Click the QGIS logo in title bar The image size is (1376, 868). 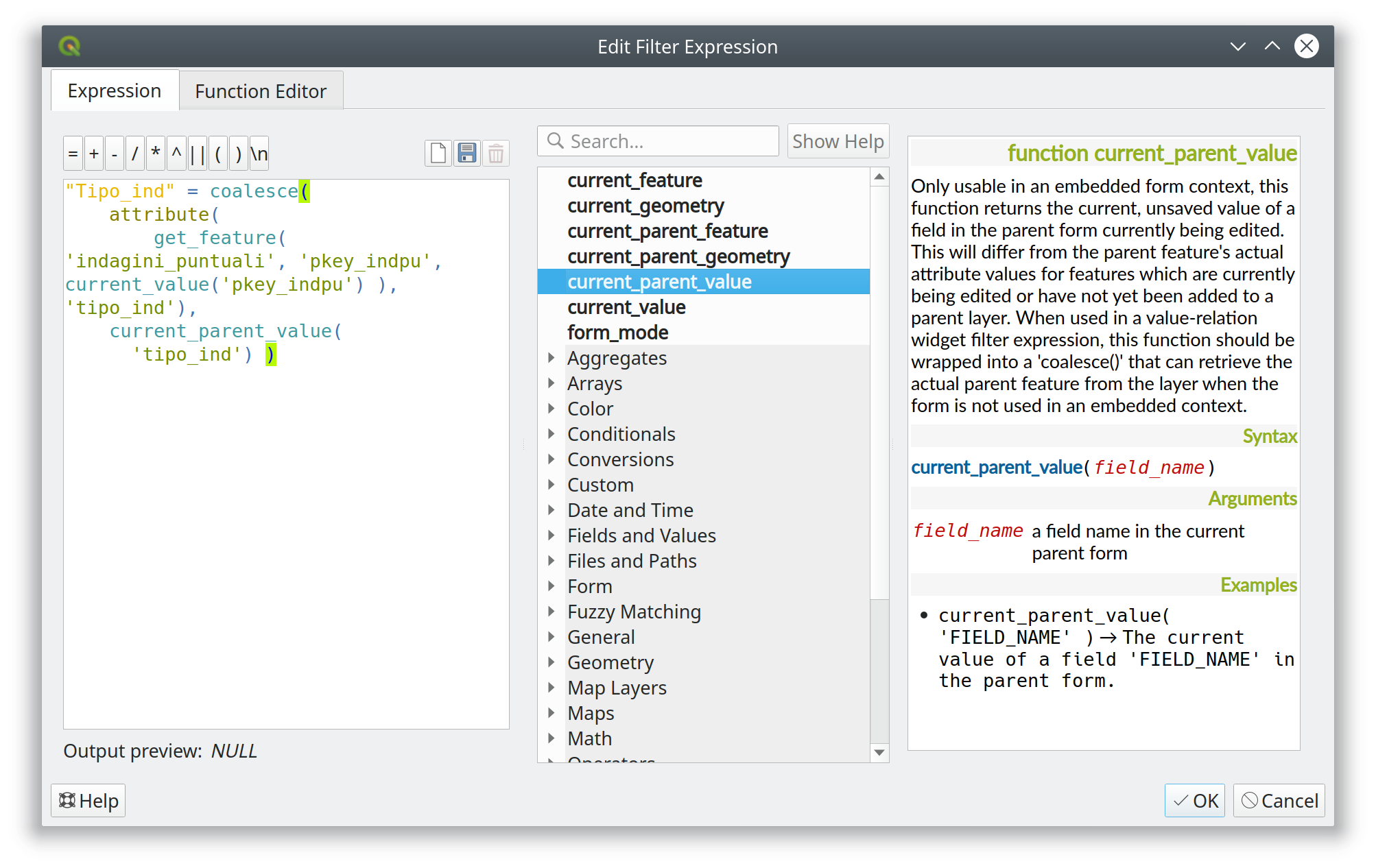tap(69, 47)
